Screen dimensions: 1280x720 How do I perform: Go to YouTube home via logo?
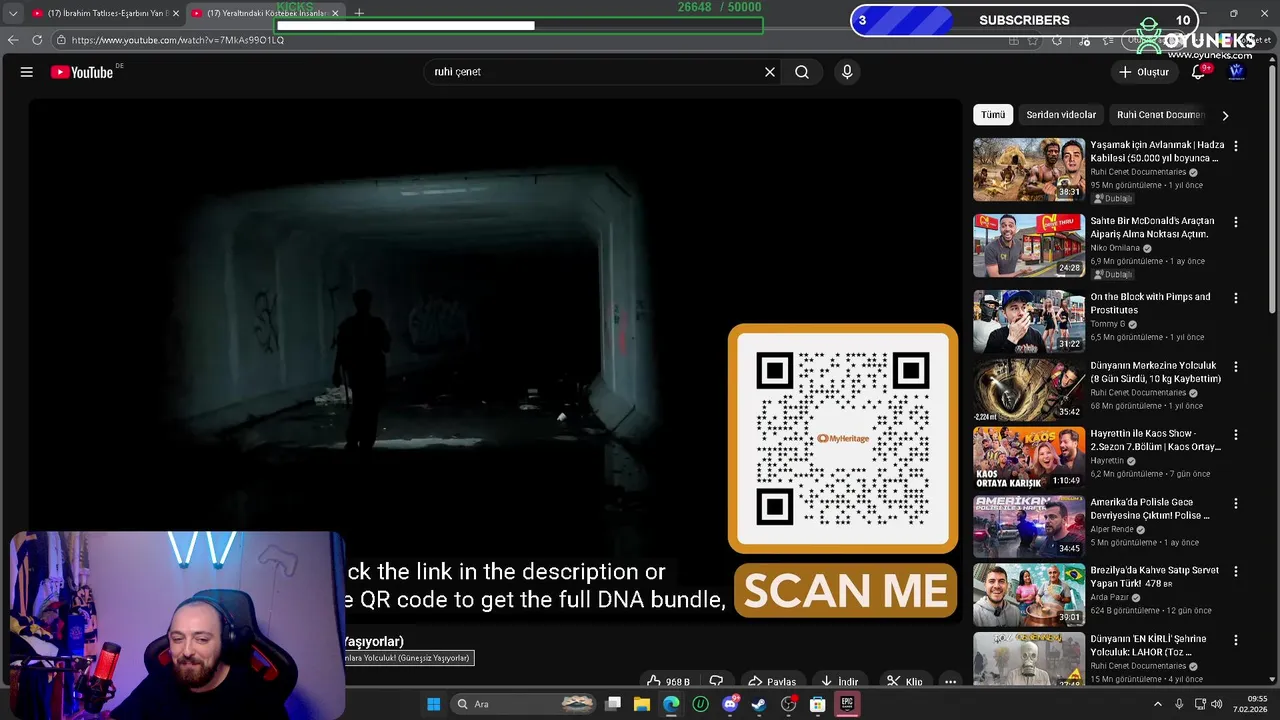tap(82, 72)
